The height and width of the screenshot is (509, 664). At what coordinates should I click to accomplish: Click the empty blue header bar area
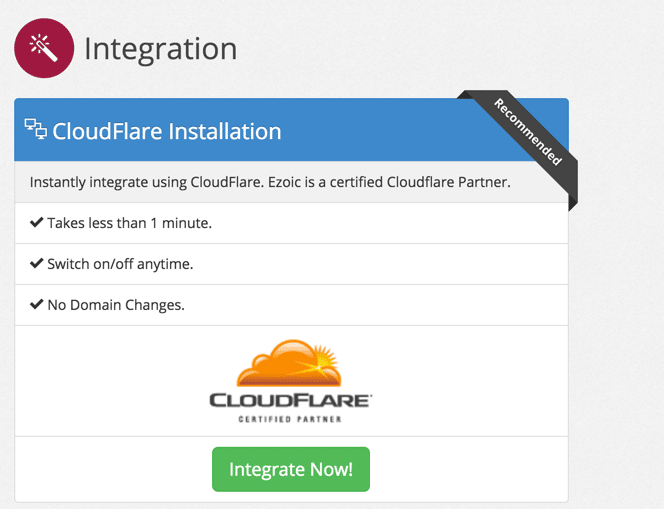click(380, 131)
